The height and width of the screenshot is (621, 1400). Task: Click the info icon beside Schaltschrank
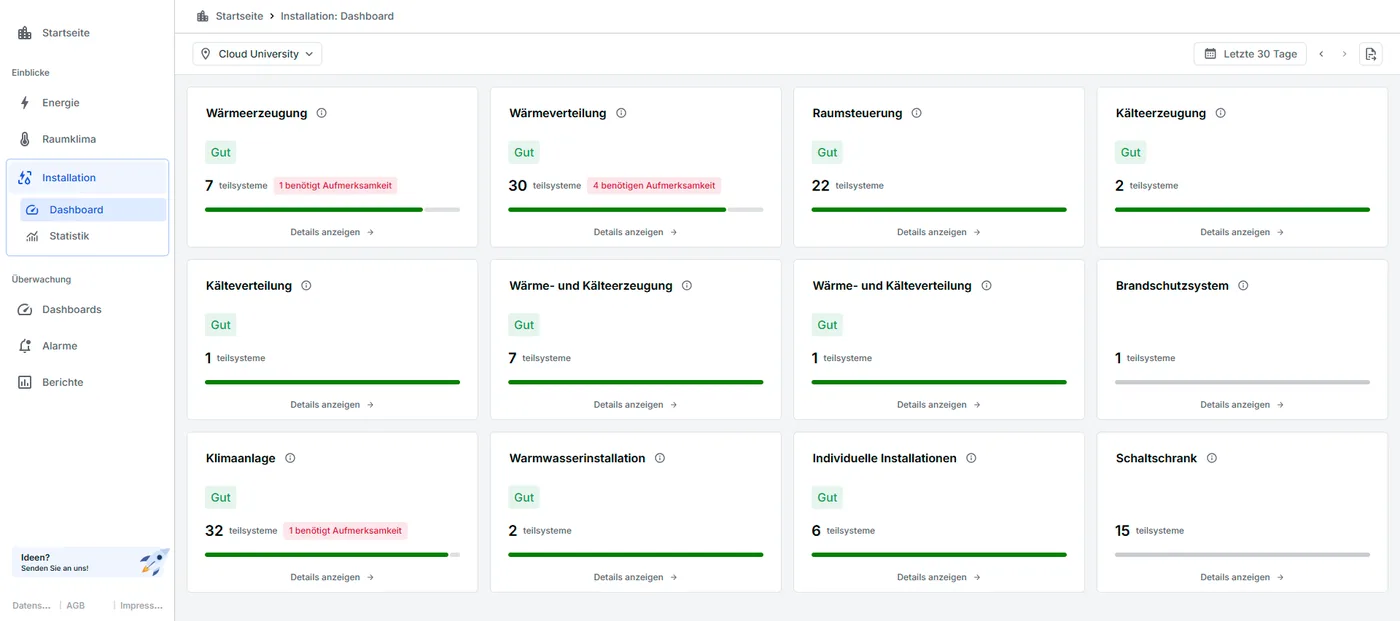point(1212,458)
